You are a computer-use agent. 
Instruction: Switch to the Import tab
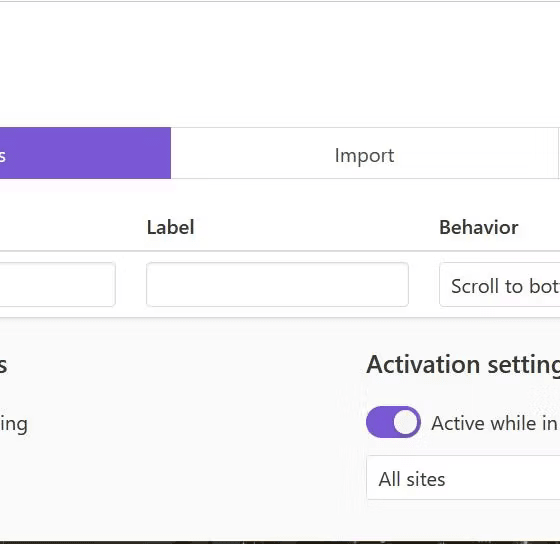[364, 153]
